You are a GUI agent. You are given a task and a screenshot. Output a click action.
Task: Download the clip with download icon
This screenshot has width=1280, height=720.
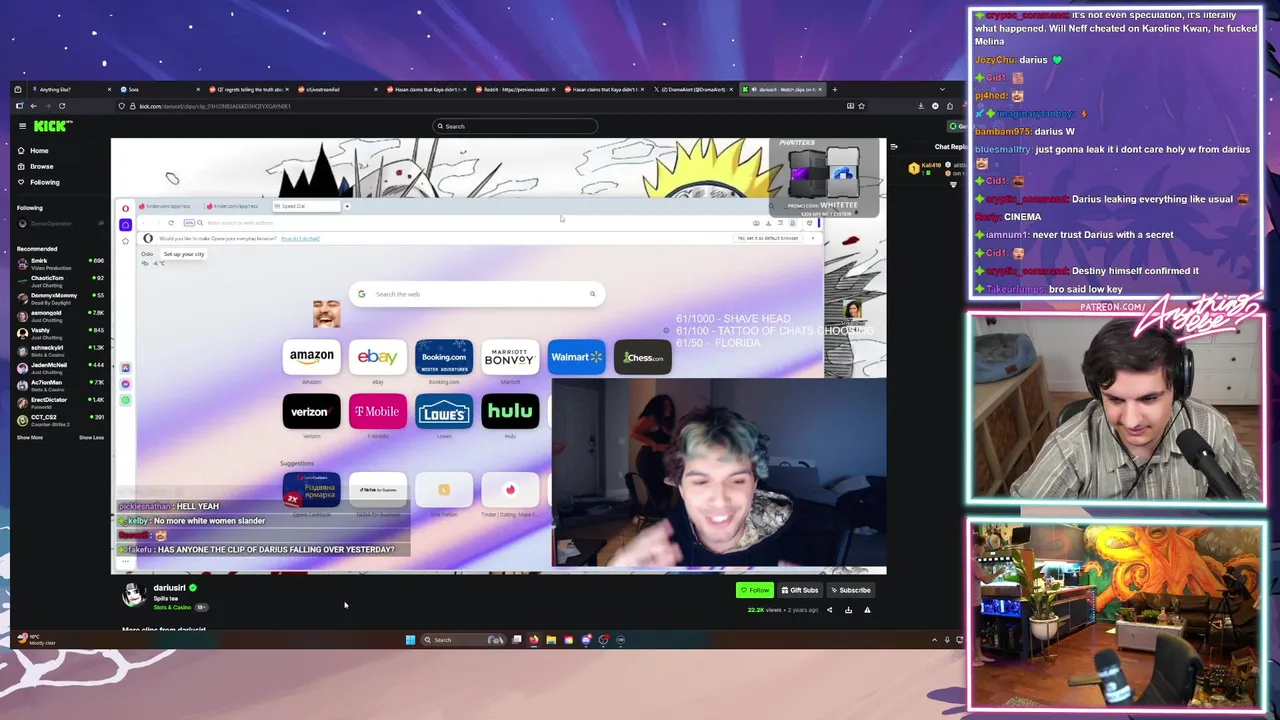848,610
